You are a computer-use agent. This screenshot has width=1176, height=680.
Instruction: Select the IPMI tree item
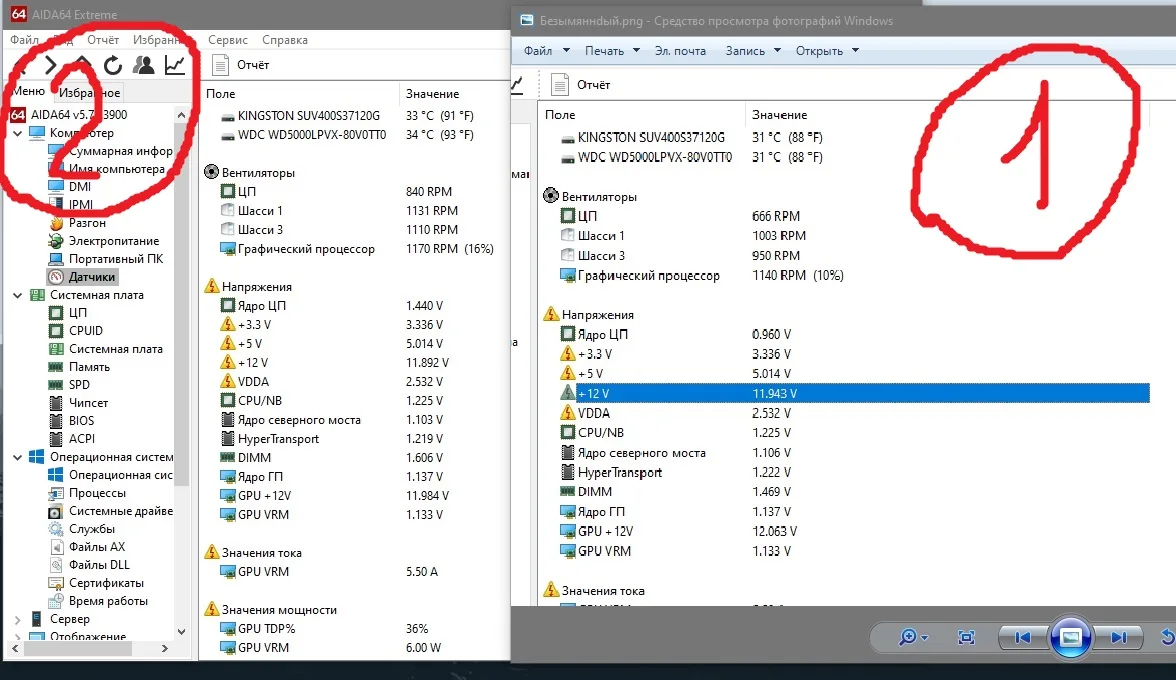(x=81, y=205)
